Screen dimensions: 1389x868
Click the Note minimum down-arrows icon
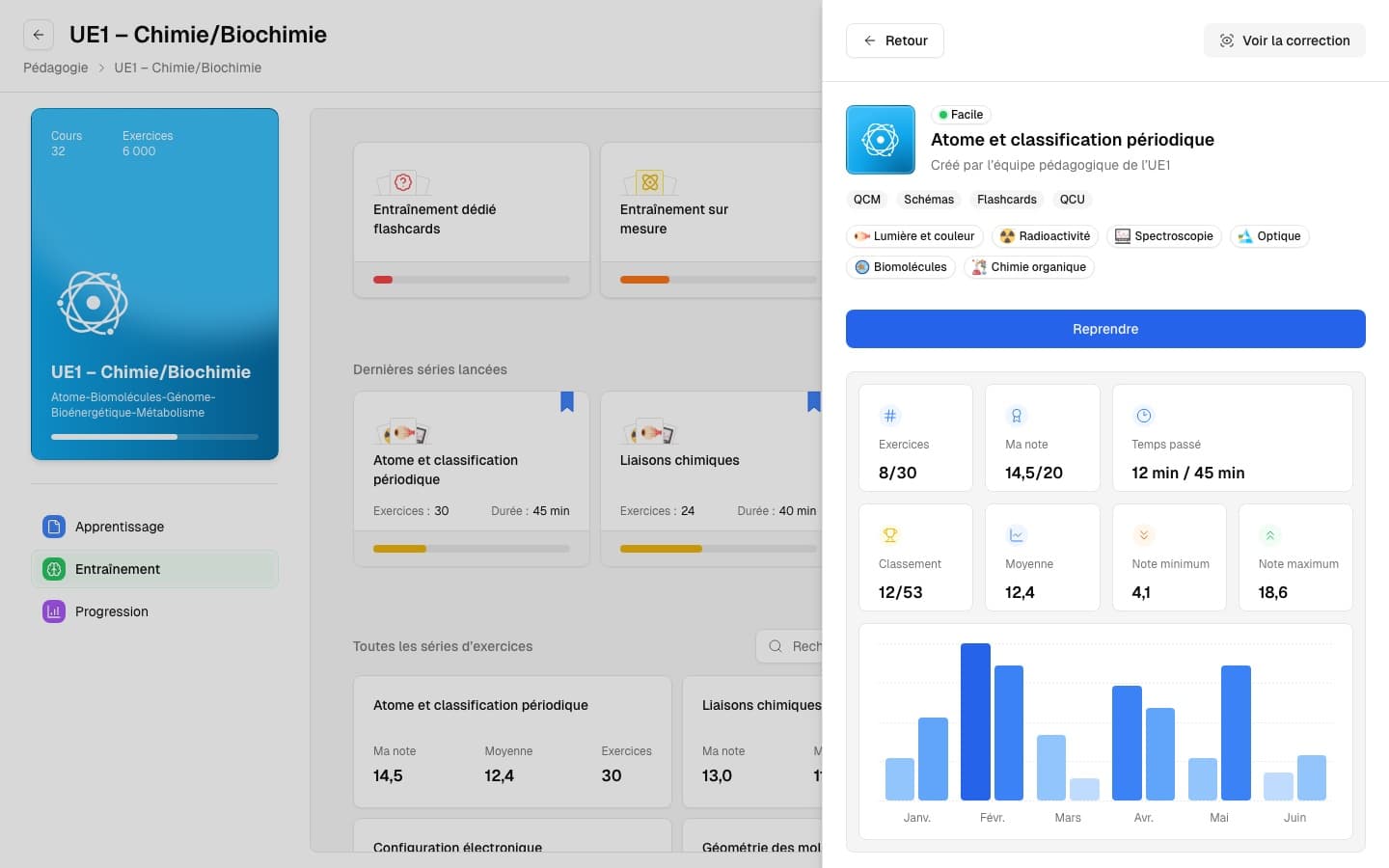tap(1143, 535)
